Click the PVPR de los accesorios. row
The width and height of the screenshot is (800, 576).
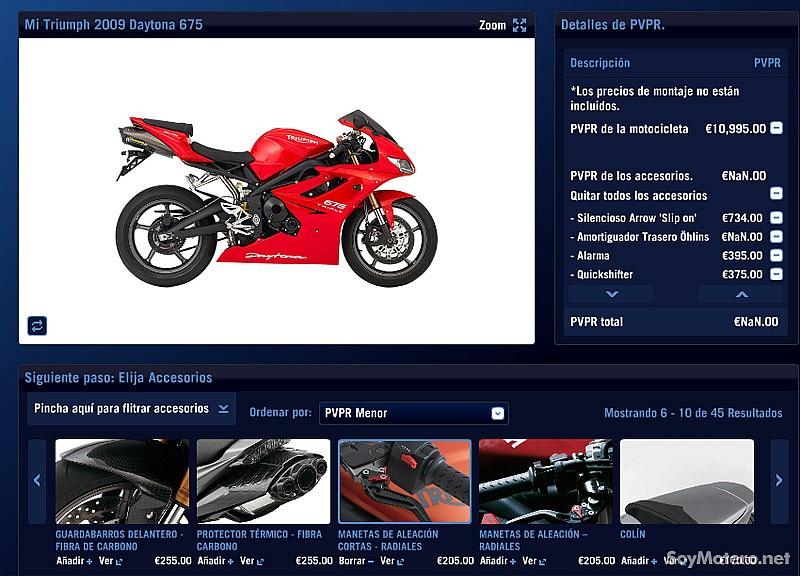(668, 176)
